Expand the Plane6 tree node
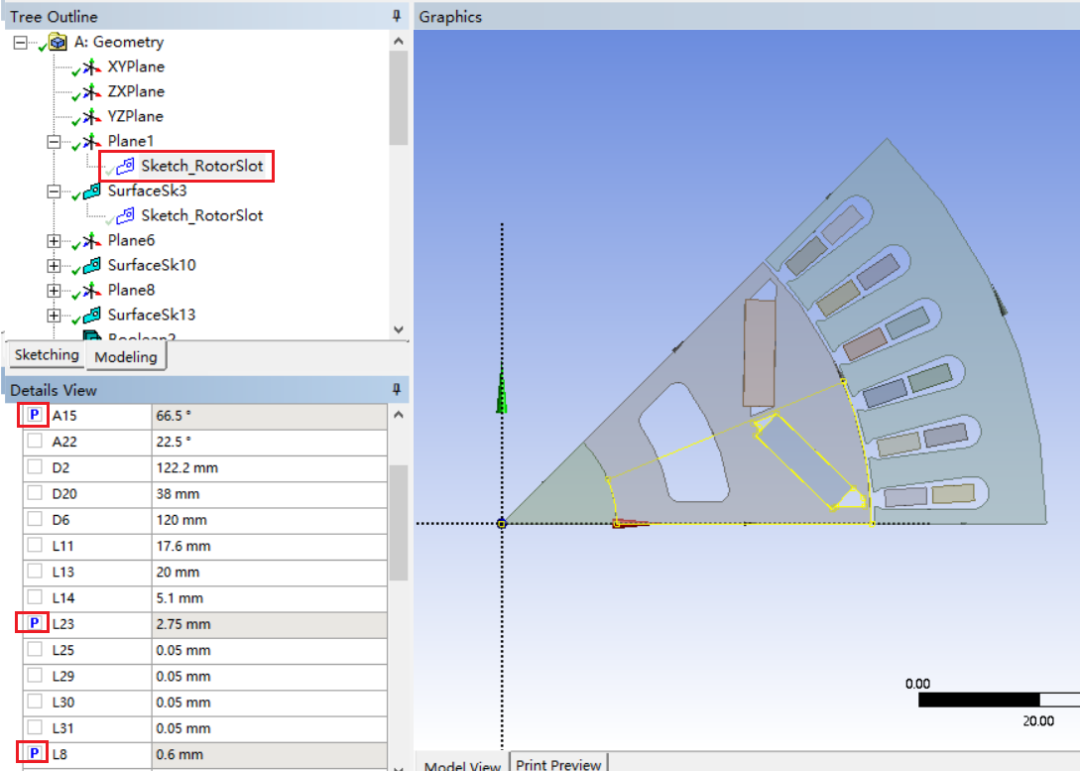 (54, 241)
